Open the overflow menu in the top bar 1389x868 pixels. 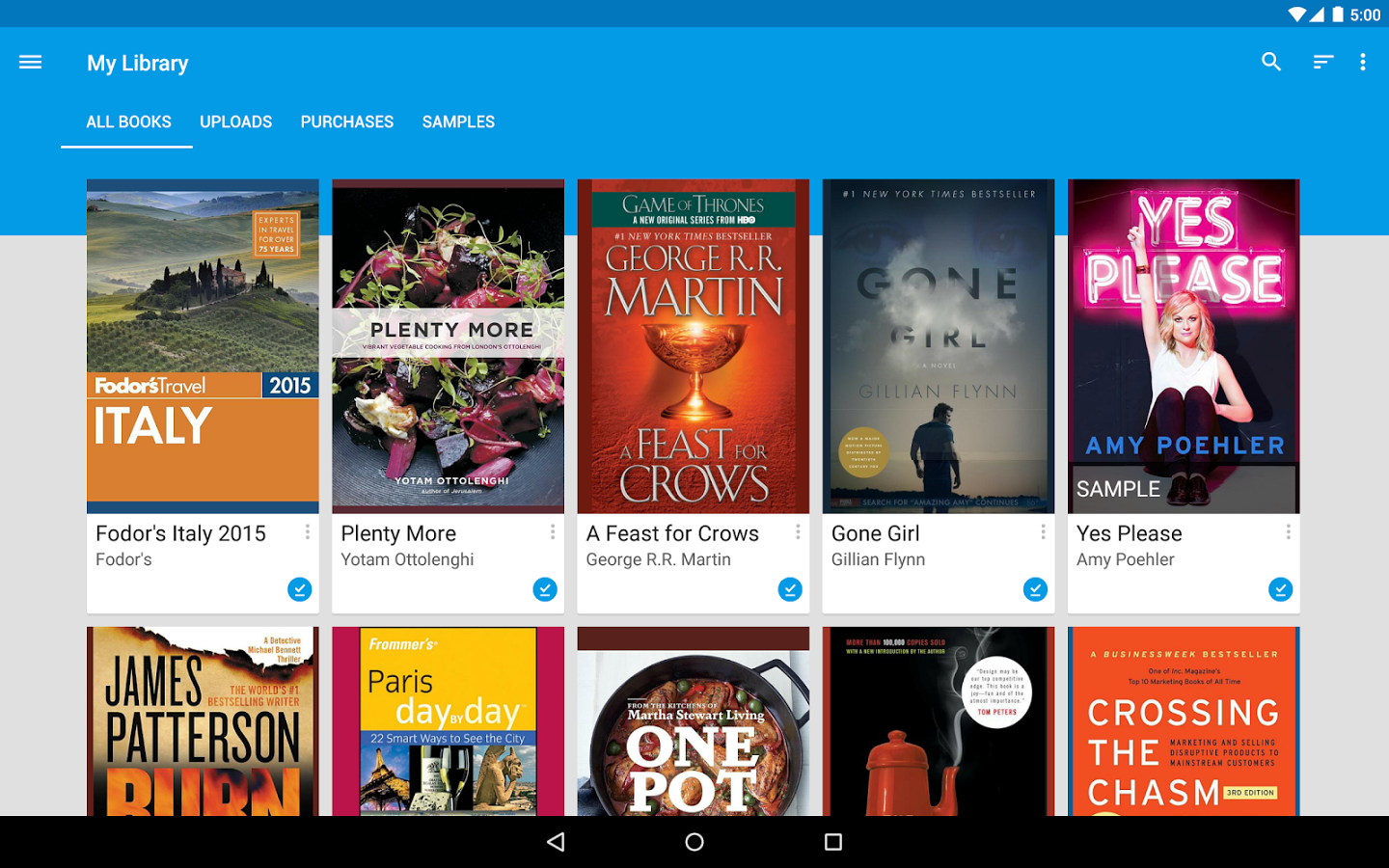[x=1363, y=62]
